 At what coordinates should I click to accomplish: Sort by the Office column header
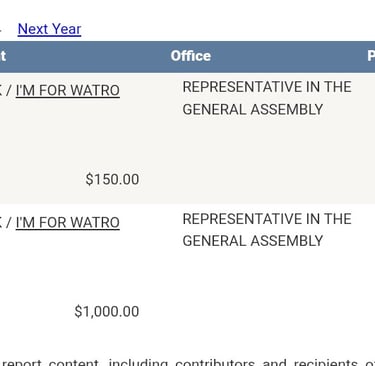point(191,56)
